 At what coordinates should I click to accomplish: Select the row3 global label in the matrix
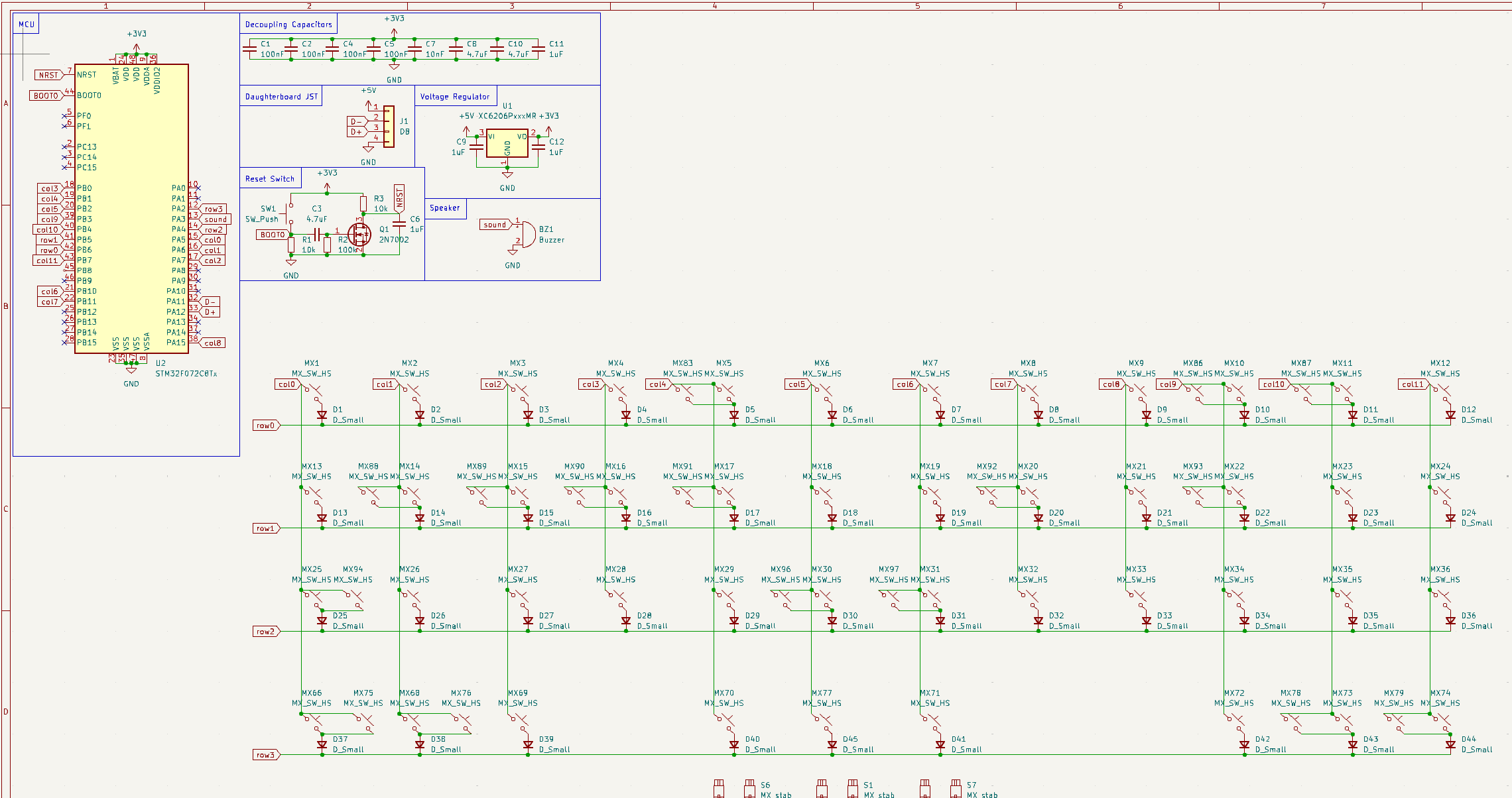[266, 755]
